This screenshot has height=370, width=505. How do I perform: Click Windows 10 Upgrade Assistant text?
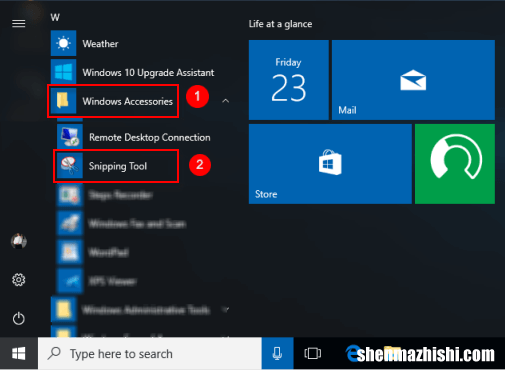[x=148, y=73]
